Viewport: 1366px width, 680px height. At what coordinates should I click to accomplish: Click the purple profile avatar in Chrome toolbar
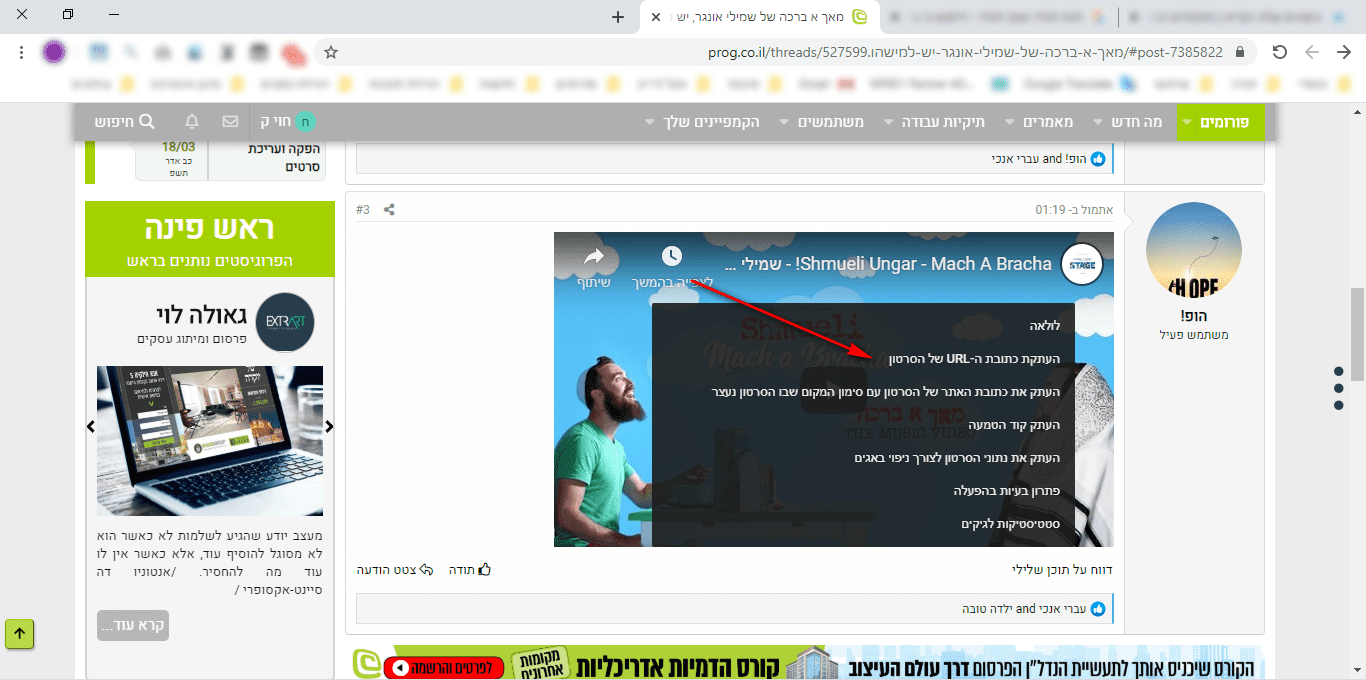[x=54, y=52]
